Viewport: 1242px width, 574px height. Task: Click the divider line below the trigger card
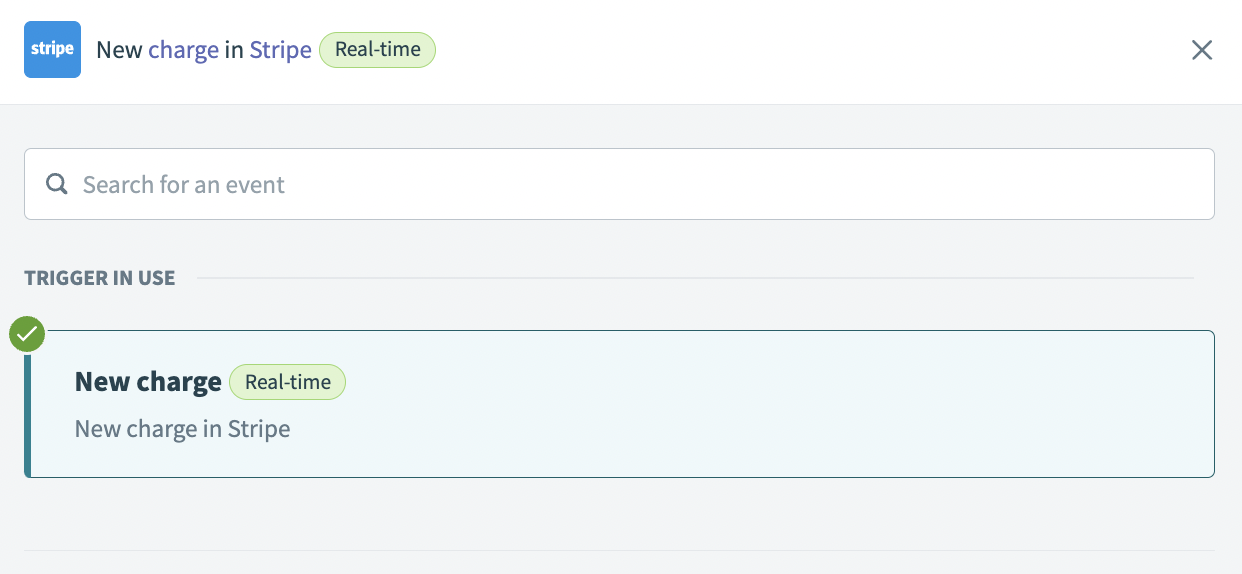click(620, 550)
